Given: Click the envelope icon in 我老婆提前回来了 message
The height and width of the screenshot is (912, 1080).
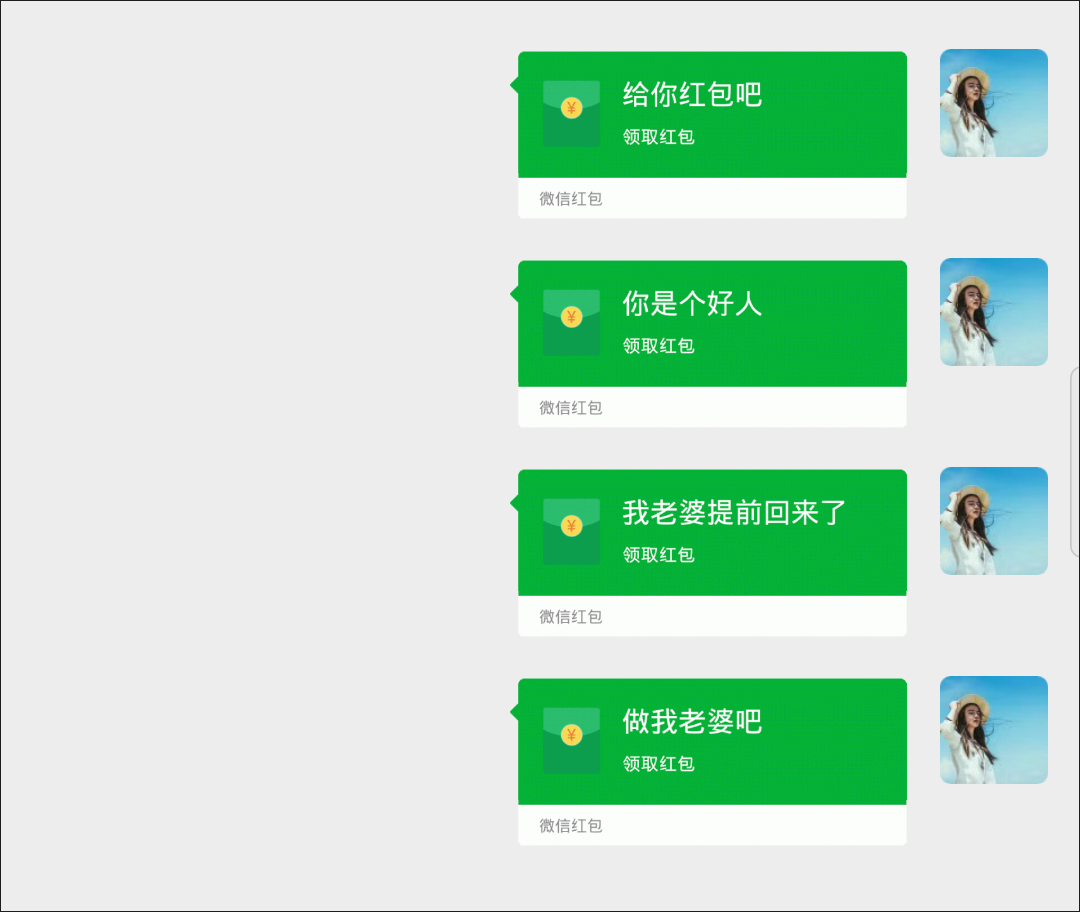Looking at the screenshot, I should click(571, 532).
